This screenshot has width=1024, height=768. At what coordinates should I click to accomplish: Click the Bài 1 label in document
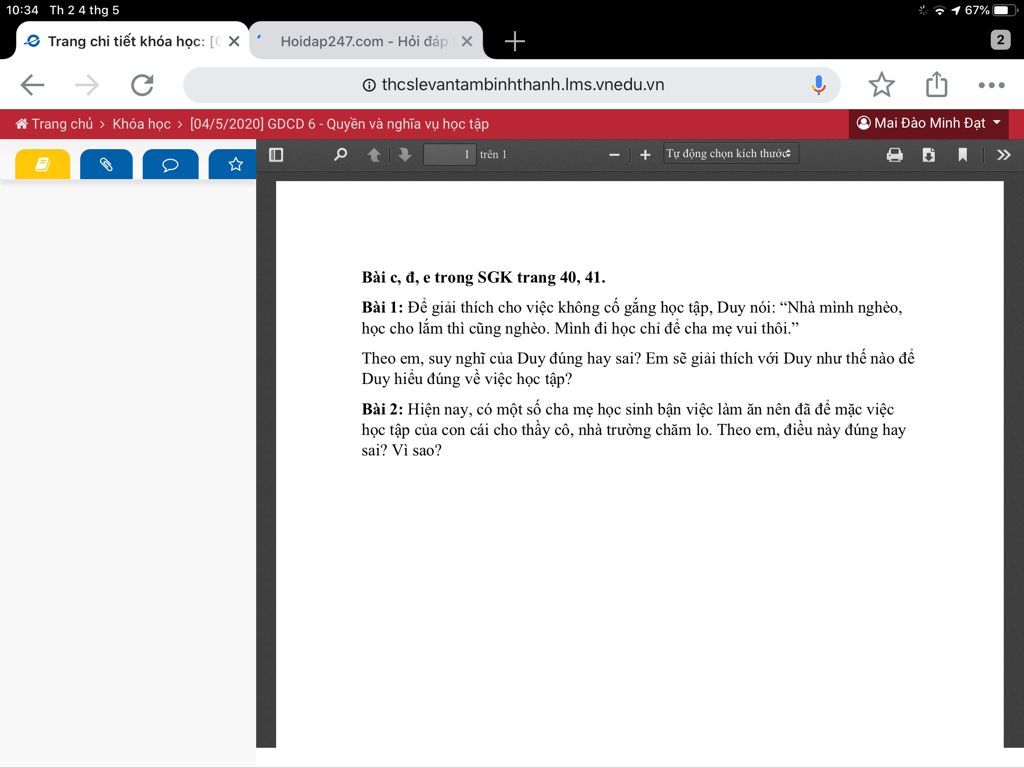383,307
